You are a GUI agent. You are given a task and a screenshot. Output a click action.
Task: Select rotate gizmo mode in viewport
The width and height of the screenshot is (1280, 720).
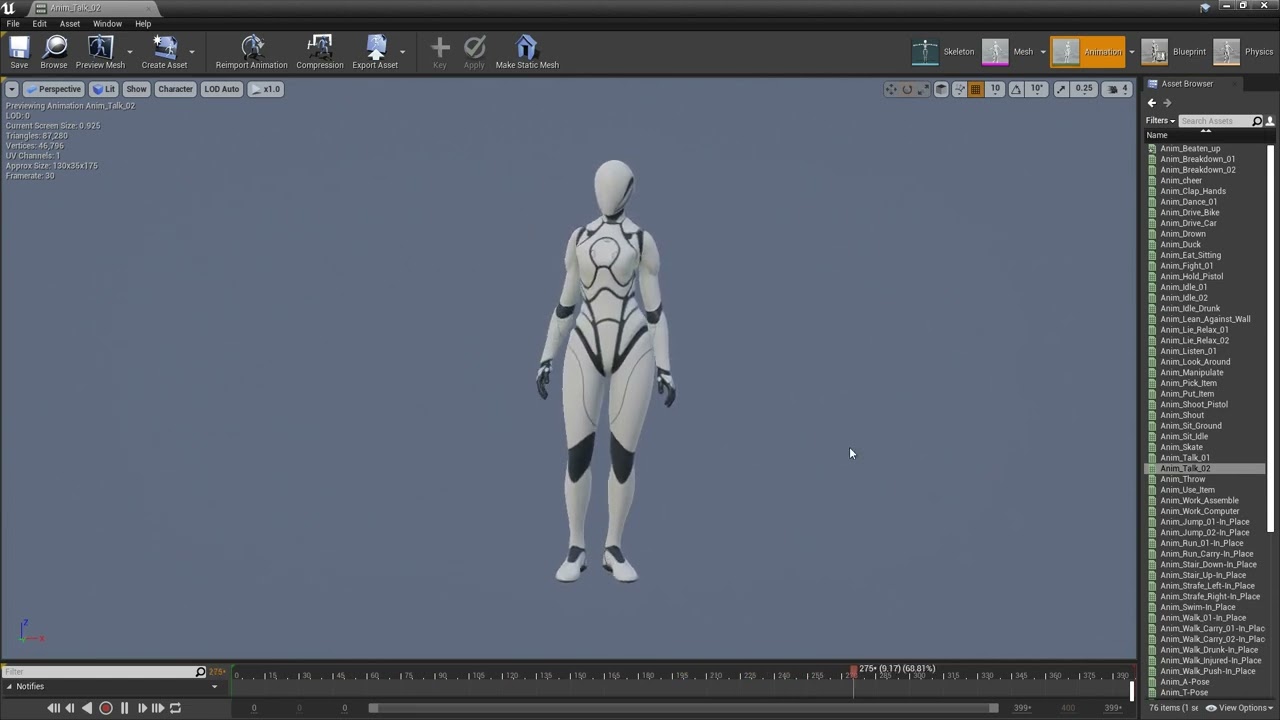(907, 89)
